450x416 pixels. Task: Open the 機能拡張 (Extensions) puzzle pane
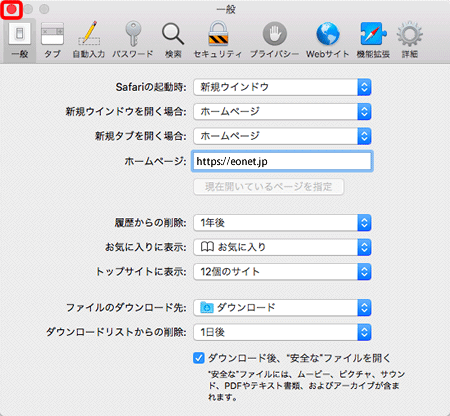point(373,40)
